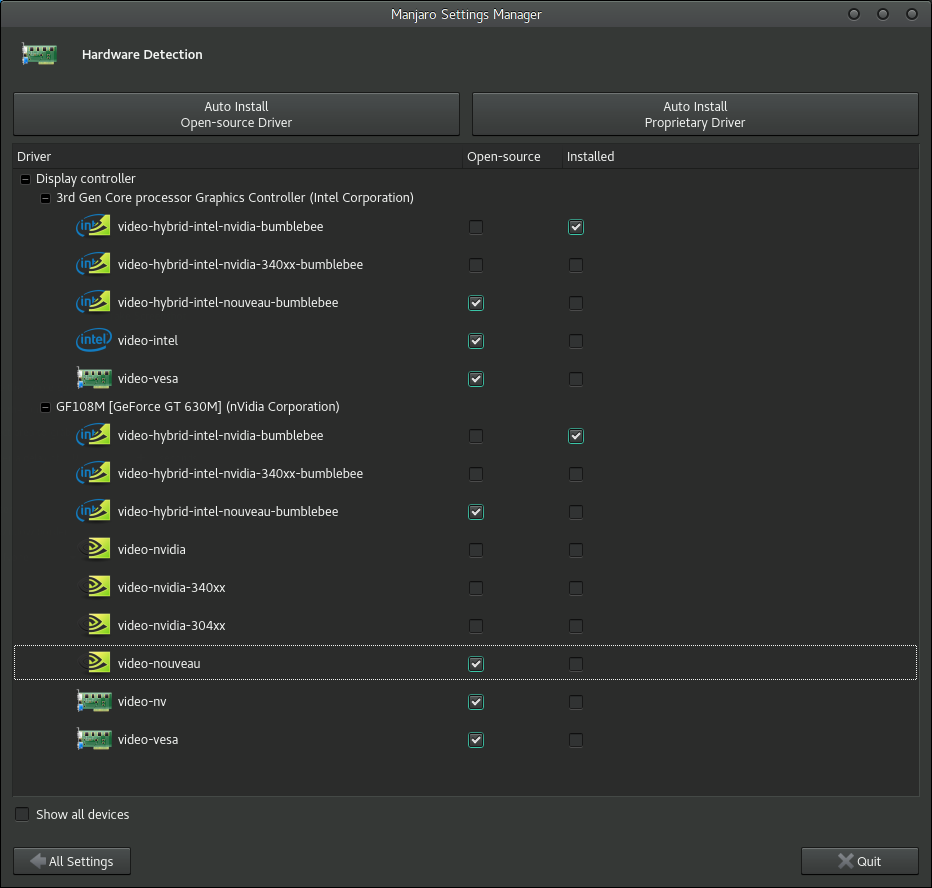Screen dimensions: 932x888
Task: Enable the Show all devices checkbox
Action: click(x=22, y=814)
